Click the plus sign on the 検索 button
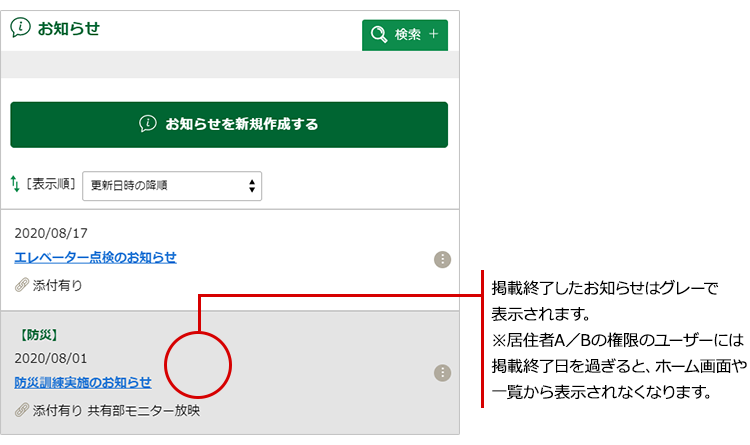750x445 pixels. click(x=433, y=35)
